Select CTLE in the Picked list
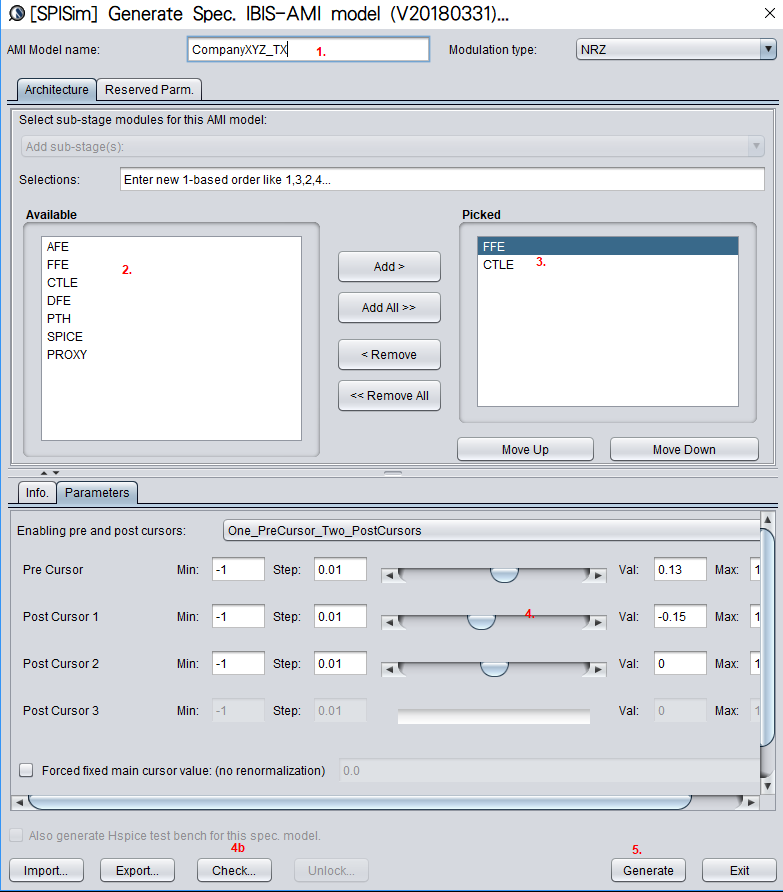The height and width of the screenshot is (892, 783). 498,264
